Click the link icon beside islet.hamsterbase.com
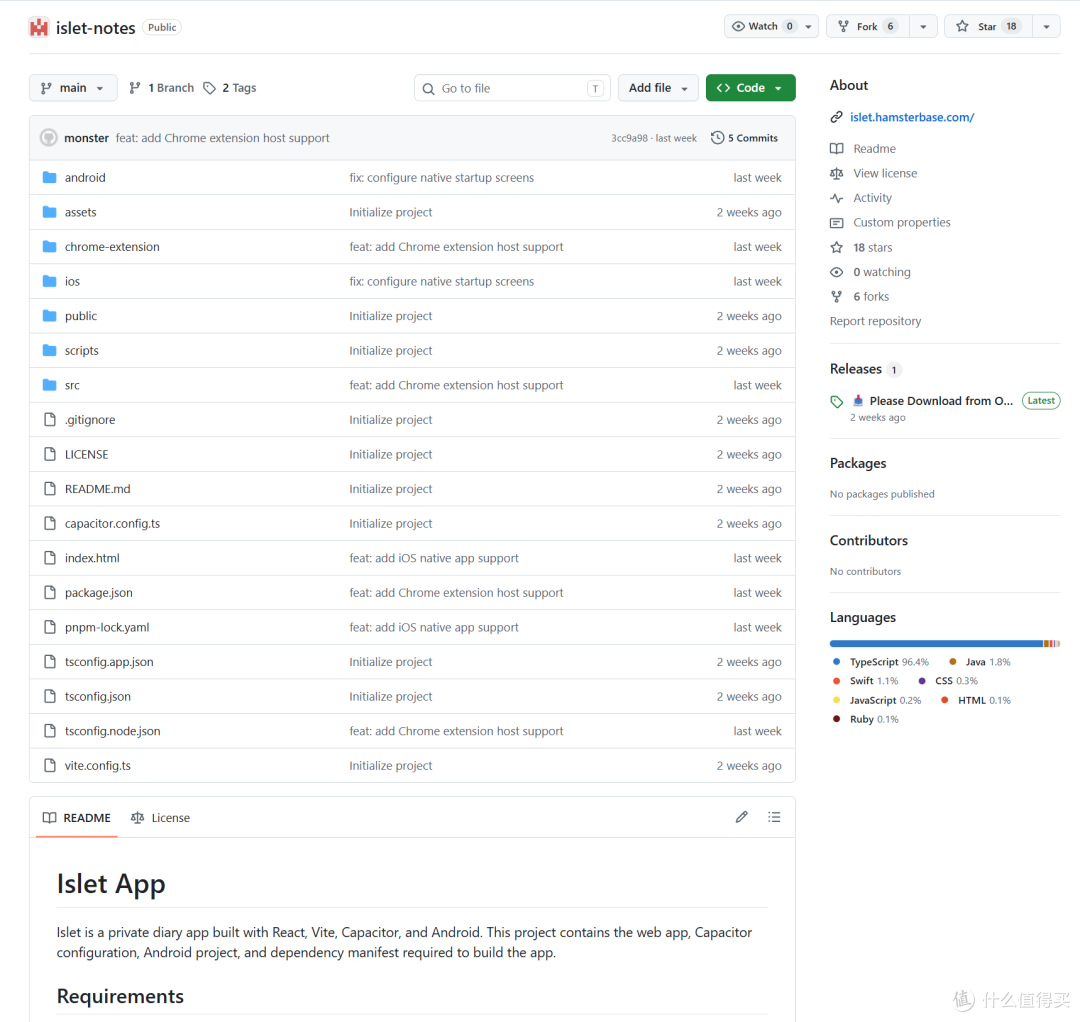This screenshot has width=1080, height=1022. (x=837, y=117)
